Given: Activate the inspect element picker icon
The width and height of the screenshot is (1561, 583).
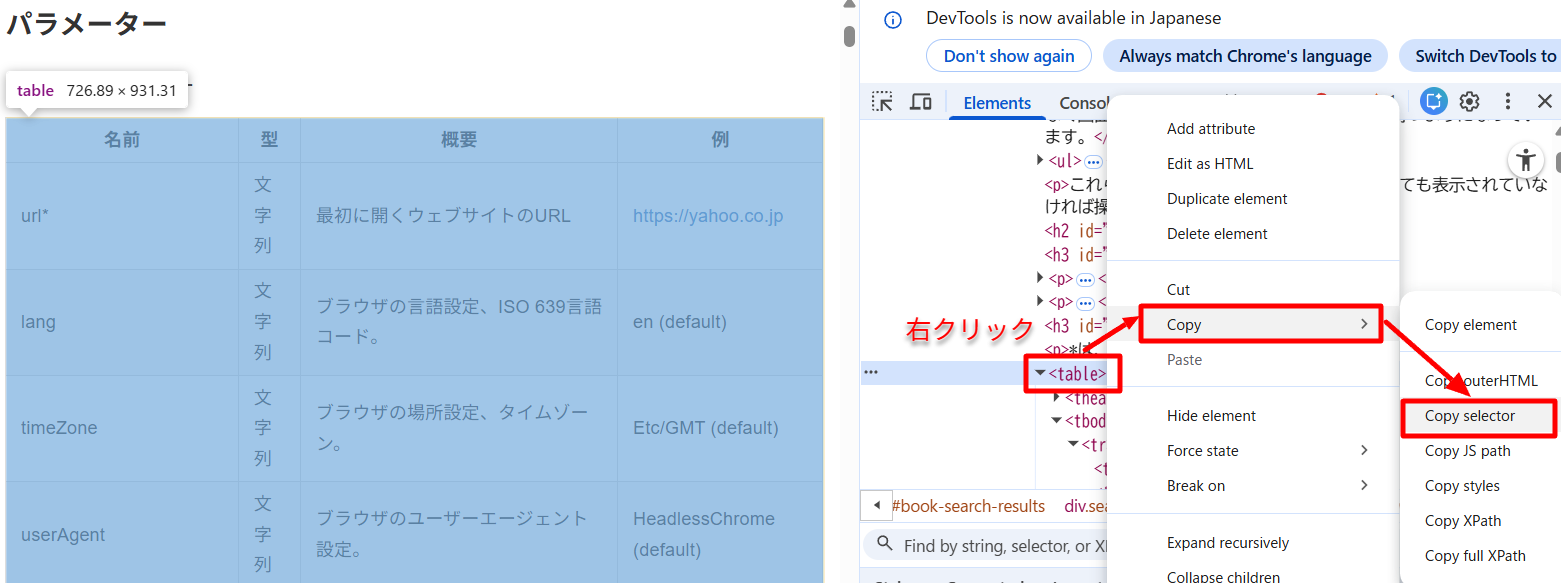Looking at the screenshot, I should (882, 102).
